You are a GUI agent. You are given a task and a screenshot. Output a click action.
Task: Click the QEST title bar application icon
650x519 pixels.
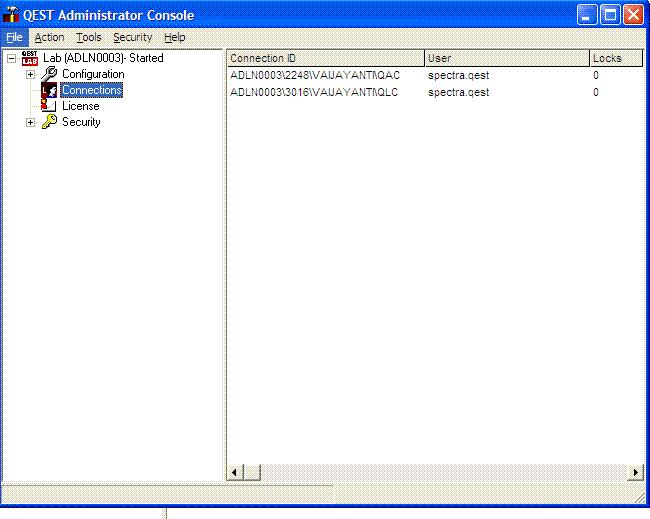click(12, 15)
